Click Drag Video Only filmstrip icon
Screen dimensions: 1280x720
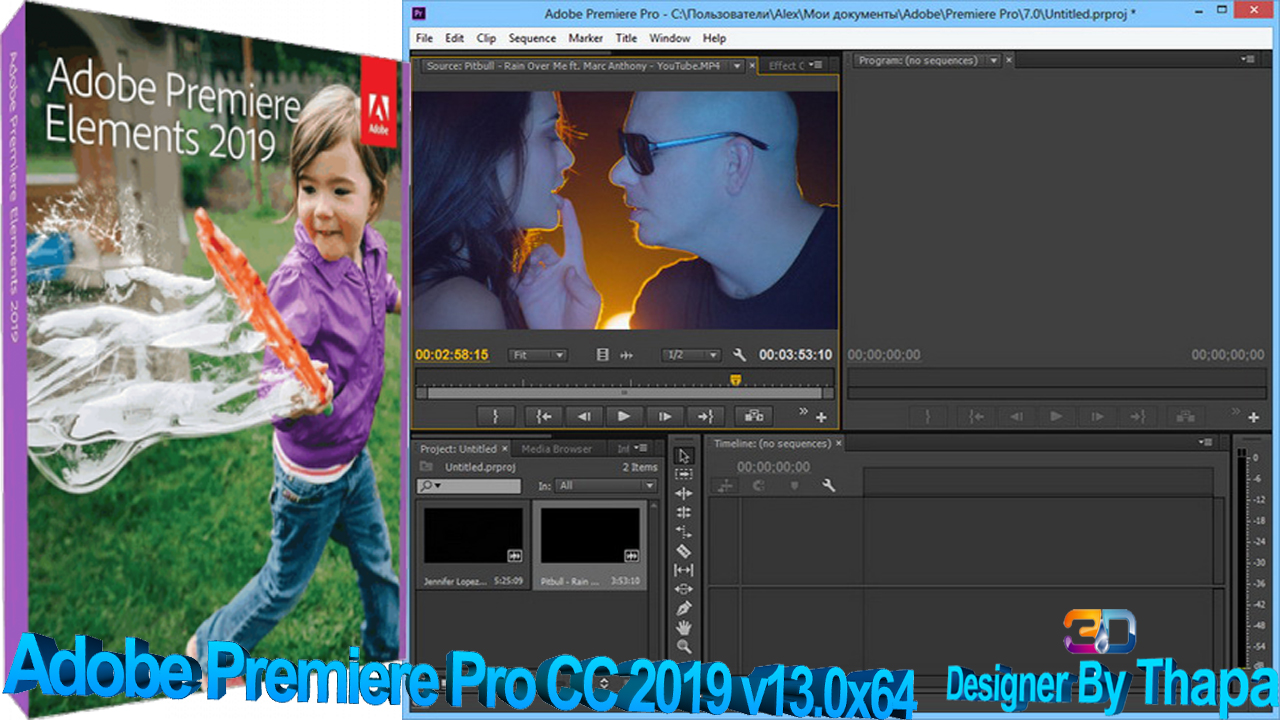point(602,355)
